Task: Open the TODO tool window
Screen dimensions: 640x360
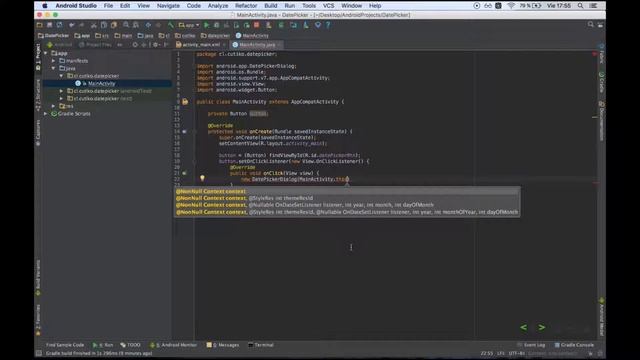Action: pyautogui.click(x=131, y=345)
